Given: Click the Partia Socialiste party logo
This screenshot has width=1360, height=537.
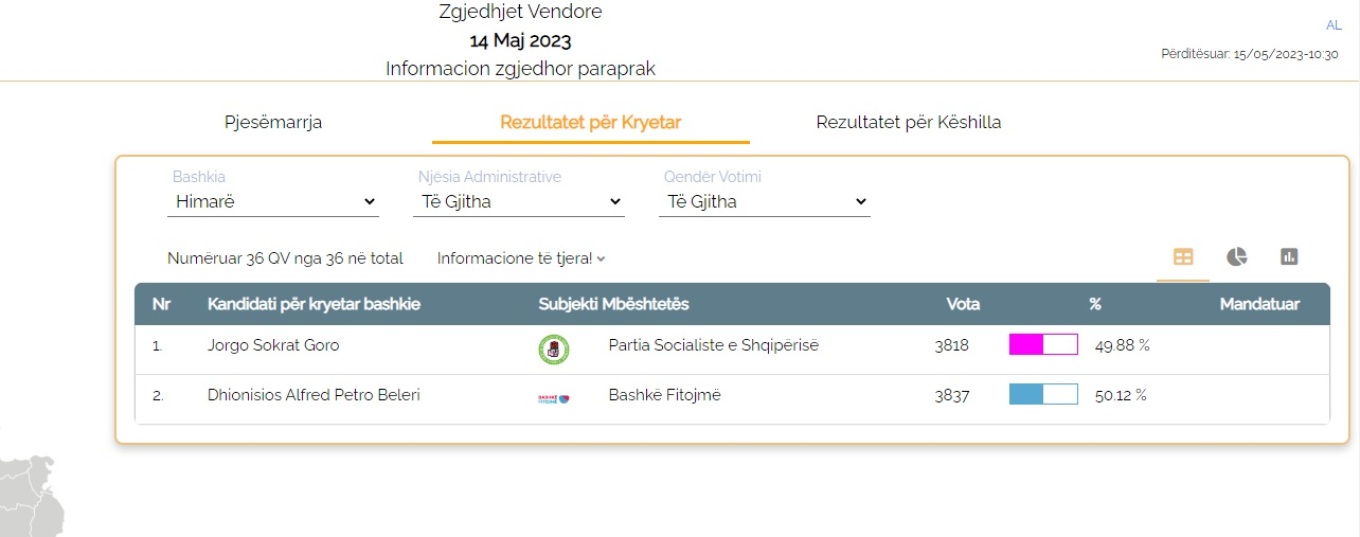Looking at the screenshot, I should pyautogui.click(x=553, y=349).
